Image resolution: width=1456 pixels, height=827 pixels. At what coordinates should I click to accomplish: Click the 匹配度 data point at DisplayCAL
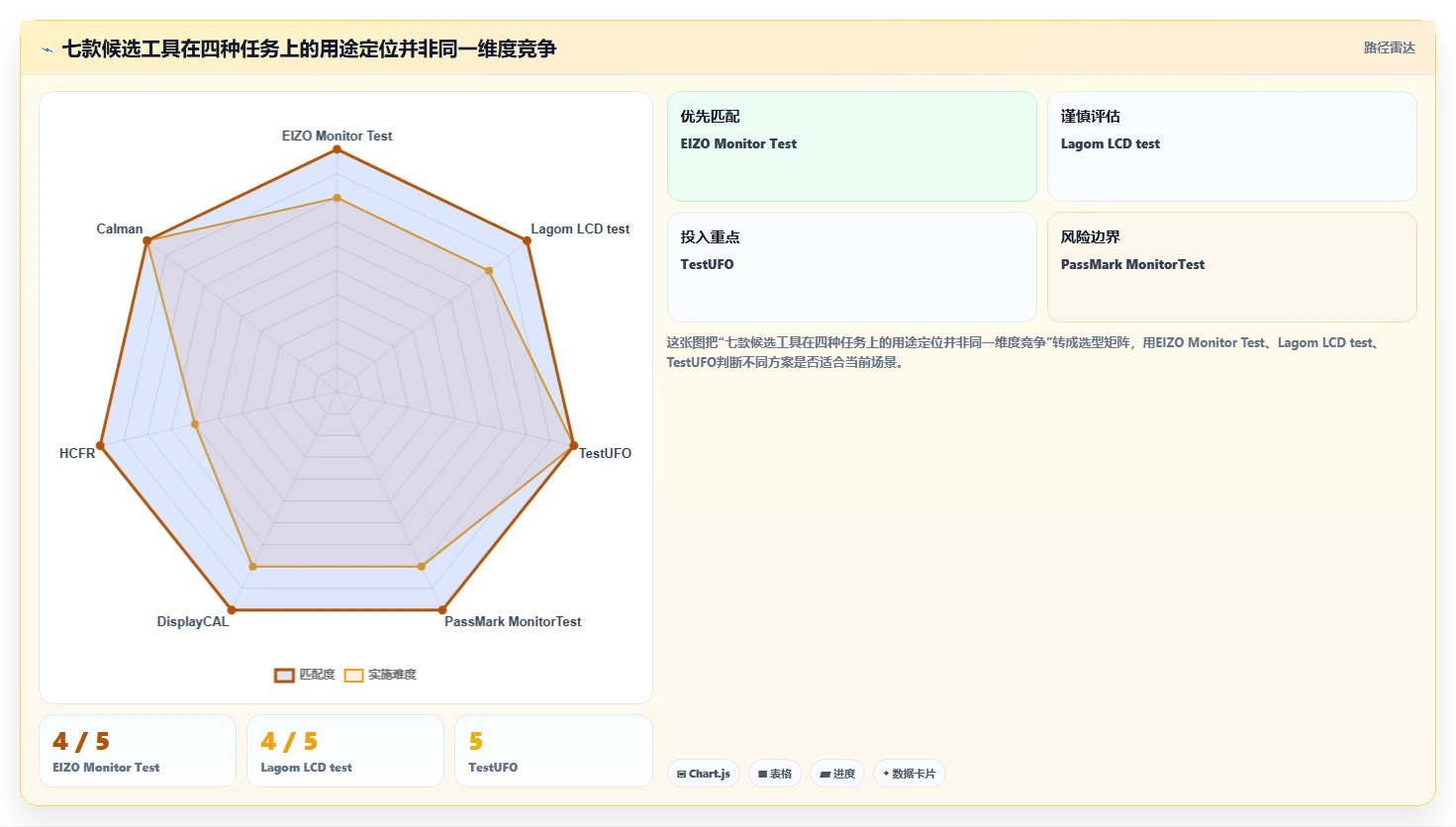click(232, 610)
